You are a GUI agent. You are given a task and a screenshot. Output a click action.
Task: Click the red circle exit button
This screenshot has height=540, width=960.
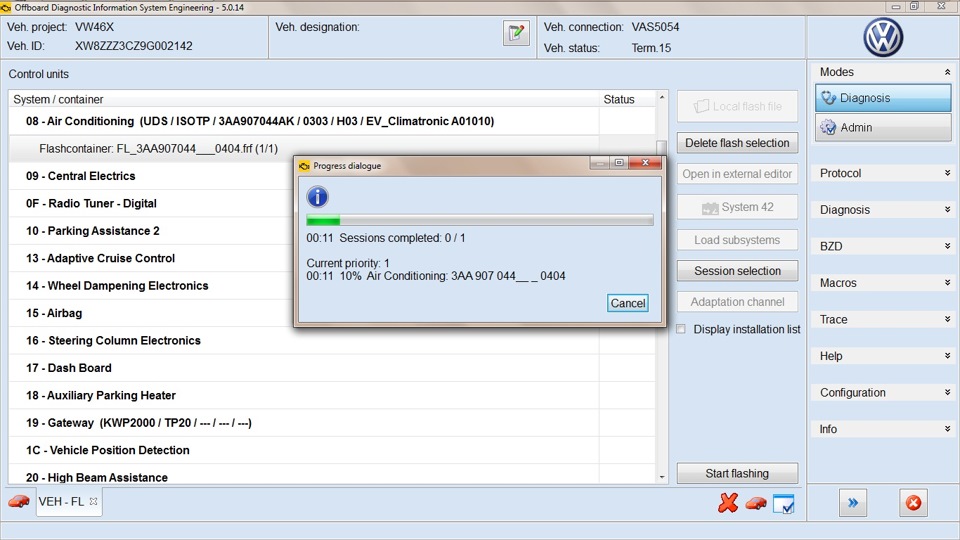(x=913, y=503)
